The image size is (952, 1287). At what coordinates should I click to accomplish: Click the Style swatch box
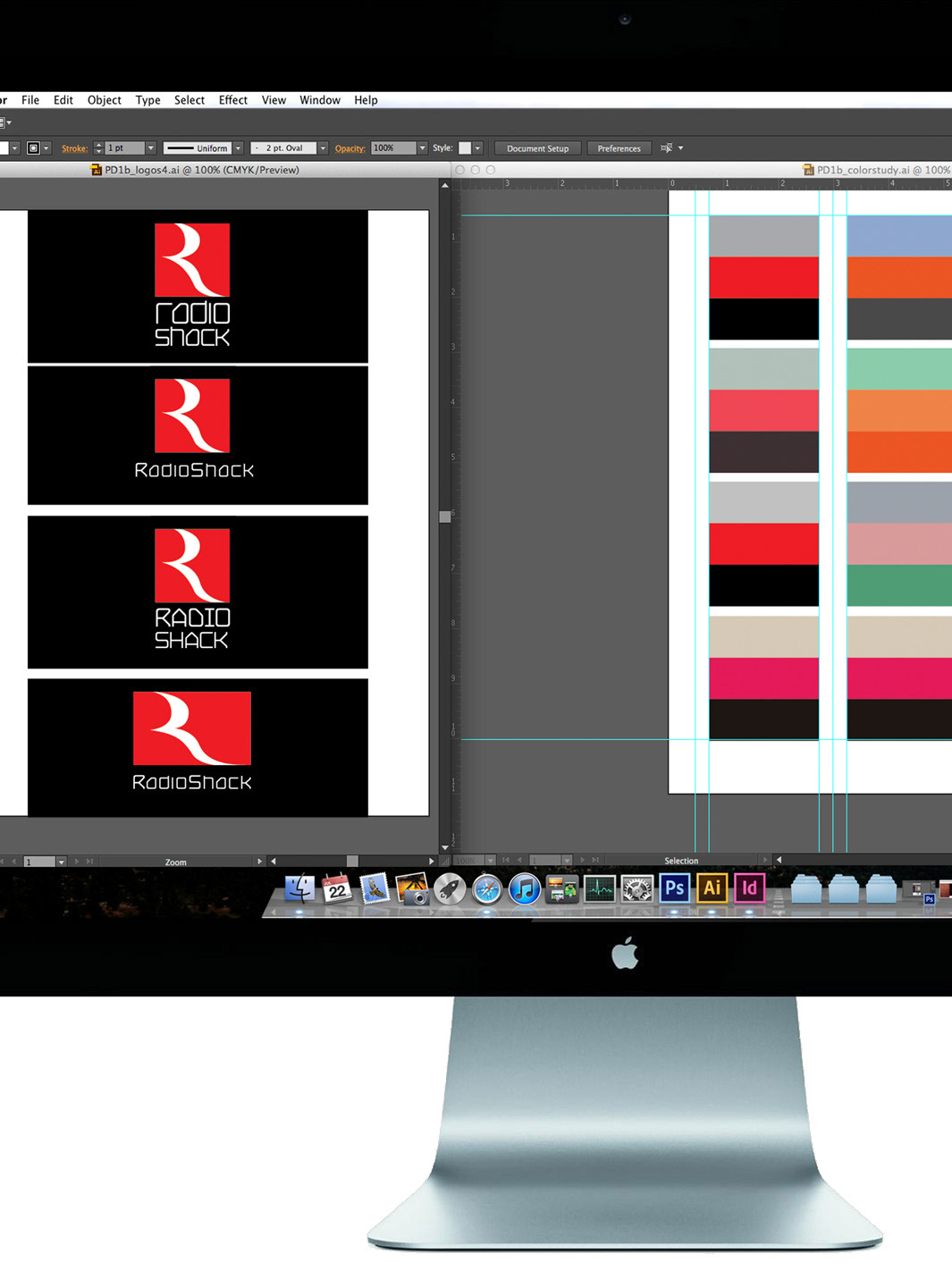tap(465, 148)
